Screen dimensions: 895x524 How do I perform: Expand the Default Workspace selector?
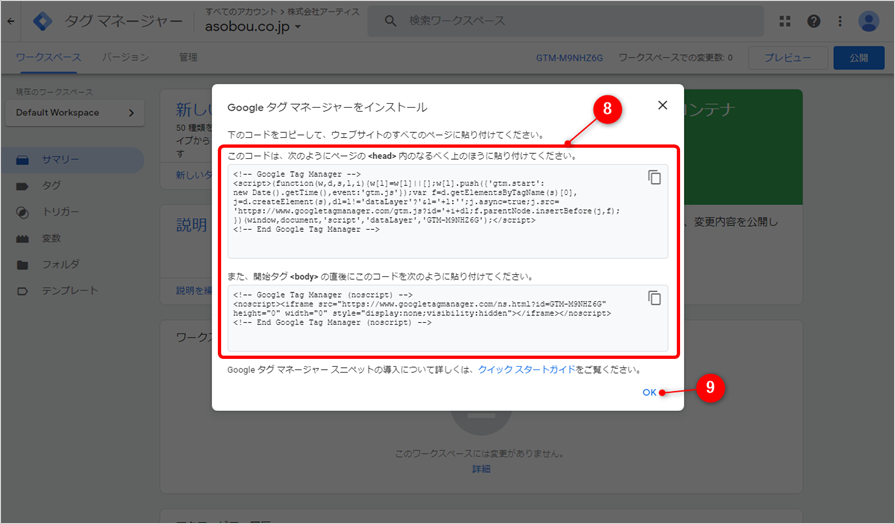coord(75,112)
